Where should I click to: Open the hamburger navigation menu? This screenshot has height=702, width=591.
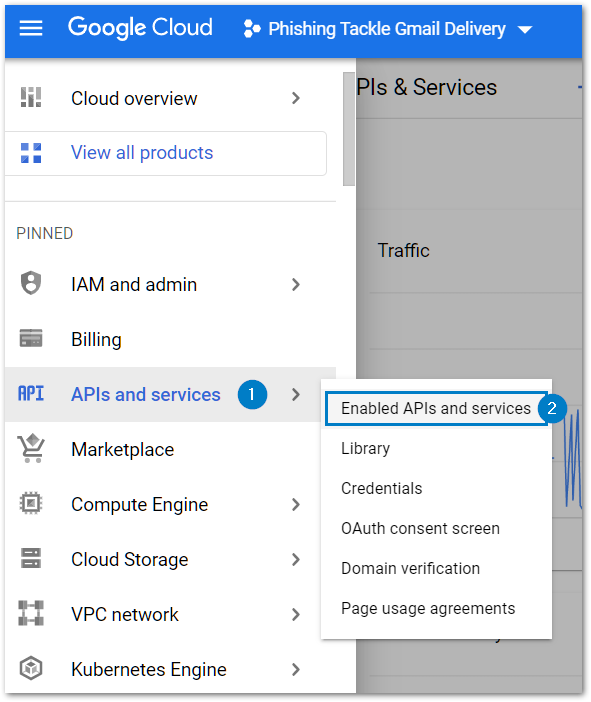31,29
